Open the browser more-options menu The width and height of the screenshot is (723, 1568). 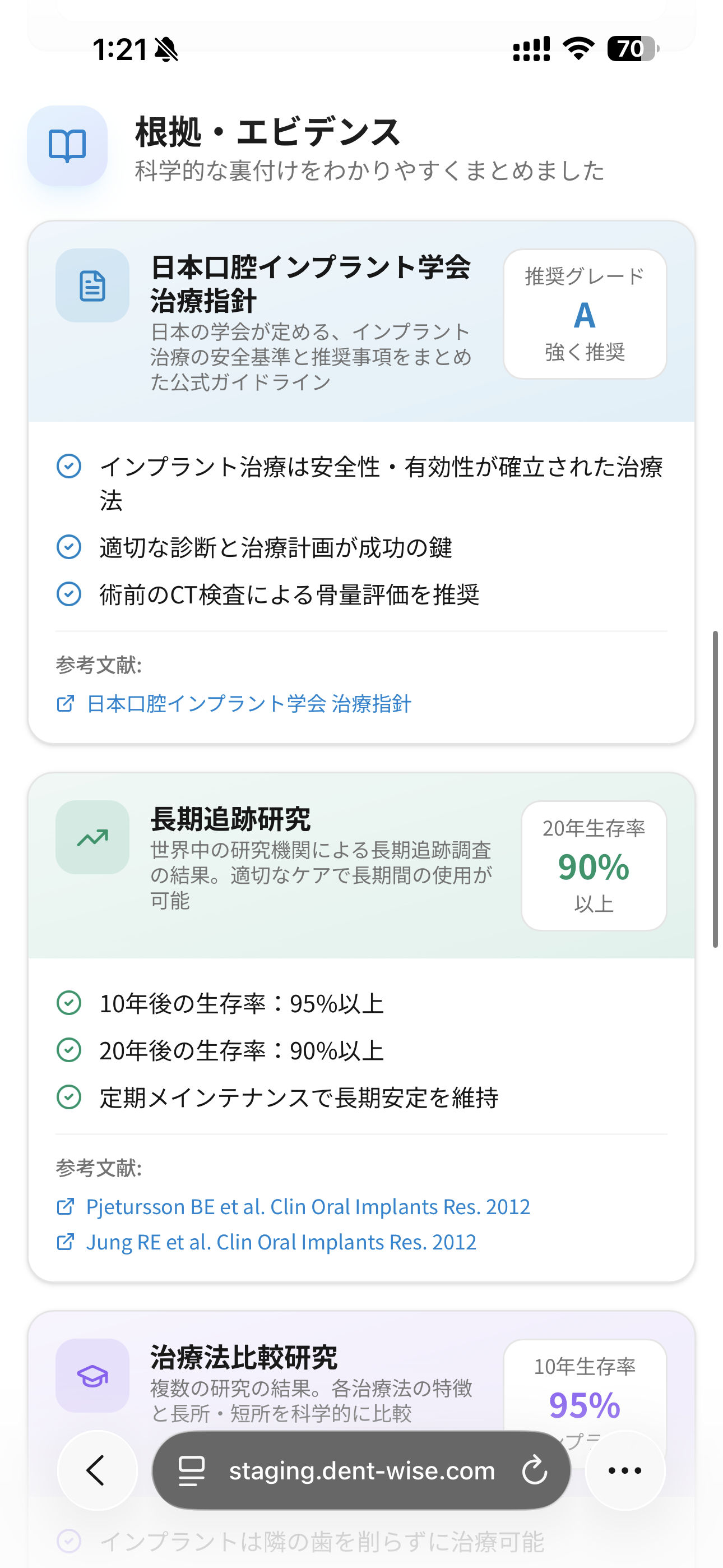[x=624, y=1470]
